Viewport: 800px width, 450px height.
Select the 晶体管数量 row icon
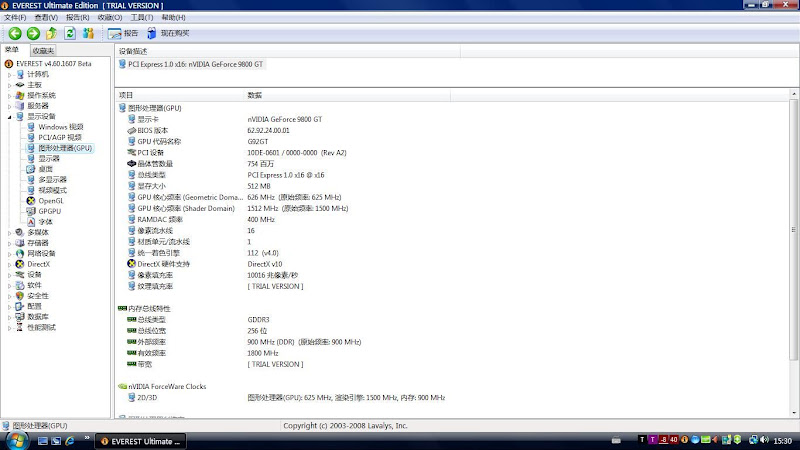(x=131, y=164)
